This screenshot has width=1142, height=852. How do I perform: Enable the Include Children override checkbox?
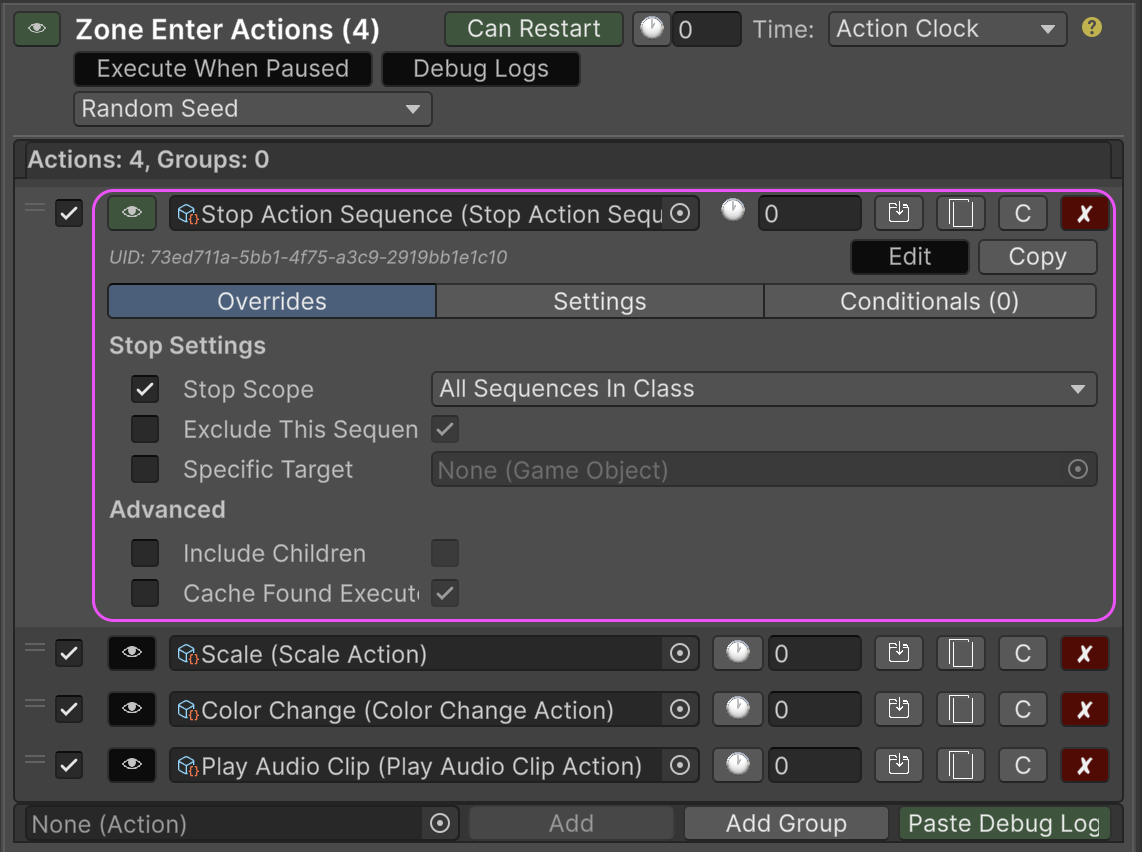pyautogui.click(x=146, y=553)
